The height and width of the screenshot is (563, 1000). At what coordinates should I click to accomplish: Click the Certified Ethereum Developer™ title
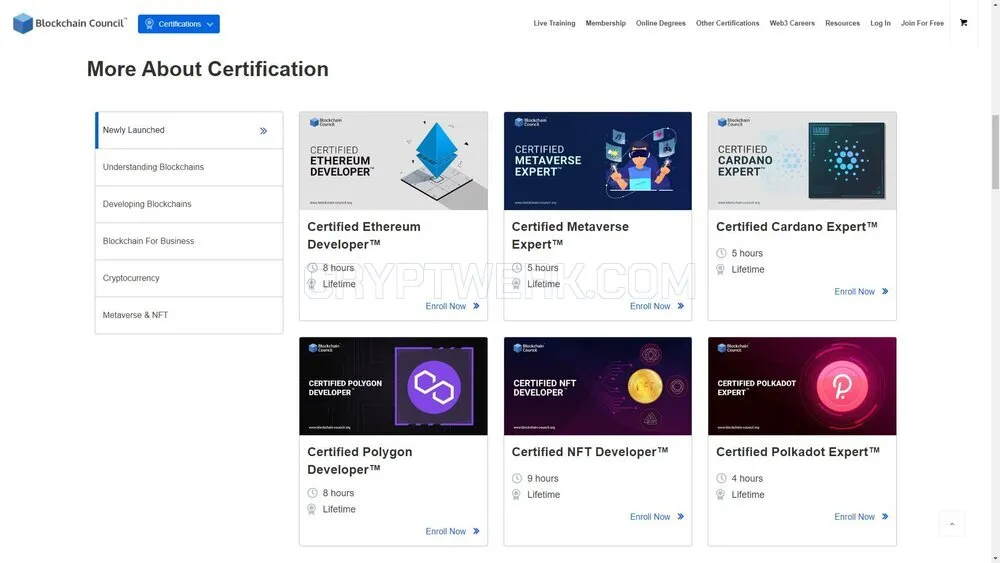[364, 235]
